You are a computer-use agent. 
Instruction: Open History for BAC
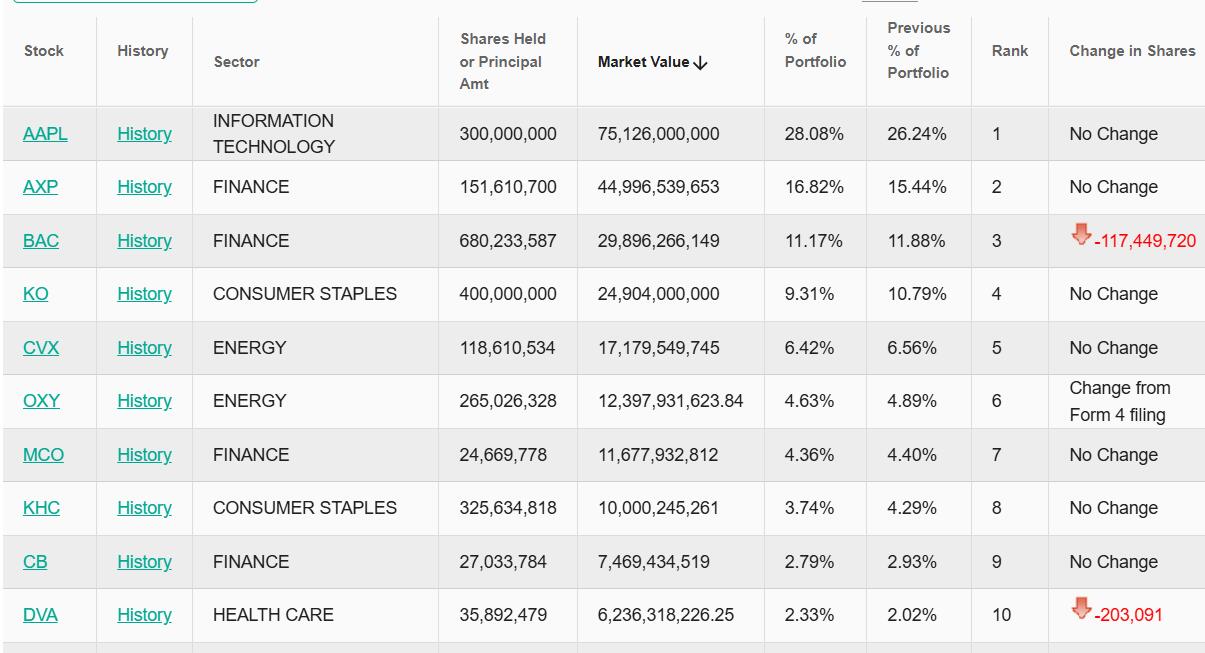click(144, 241)
